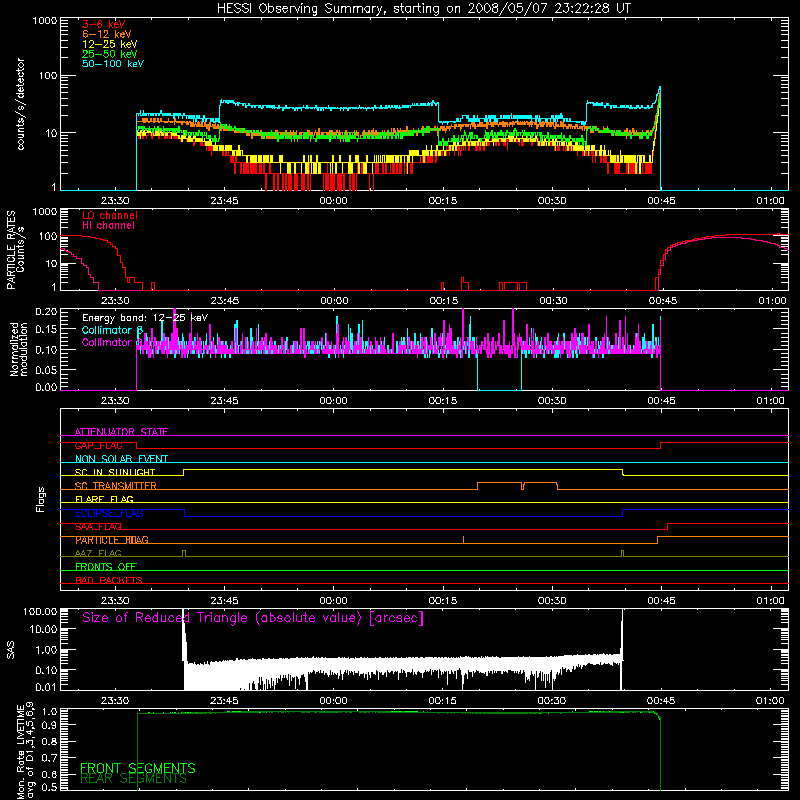The image size is (800, 800).
Task: Select the orange 6-12 keV legend label
Action: [x=107, y=34]
